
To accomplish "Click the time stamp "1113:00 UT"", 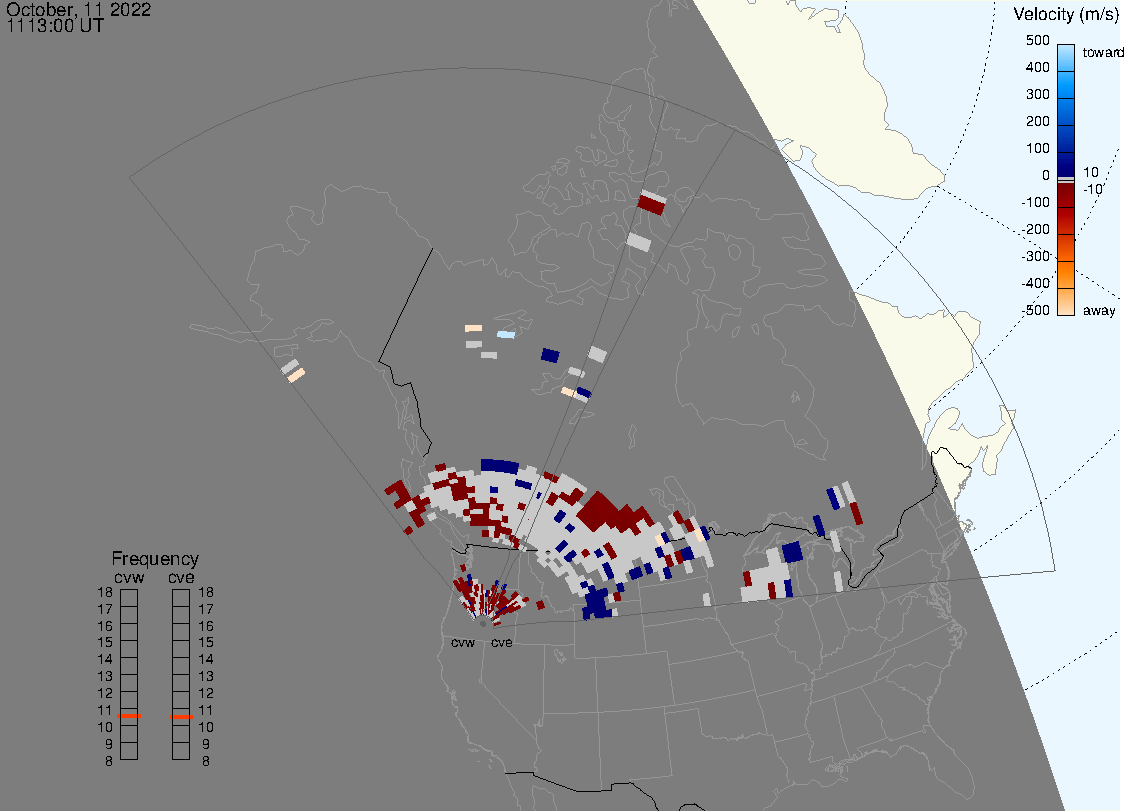I will click(x=55, y=26).
